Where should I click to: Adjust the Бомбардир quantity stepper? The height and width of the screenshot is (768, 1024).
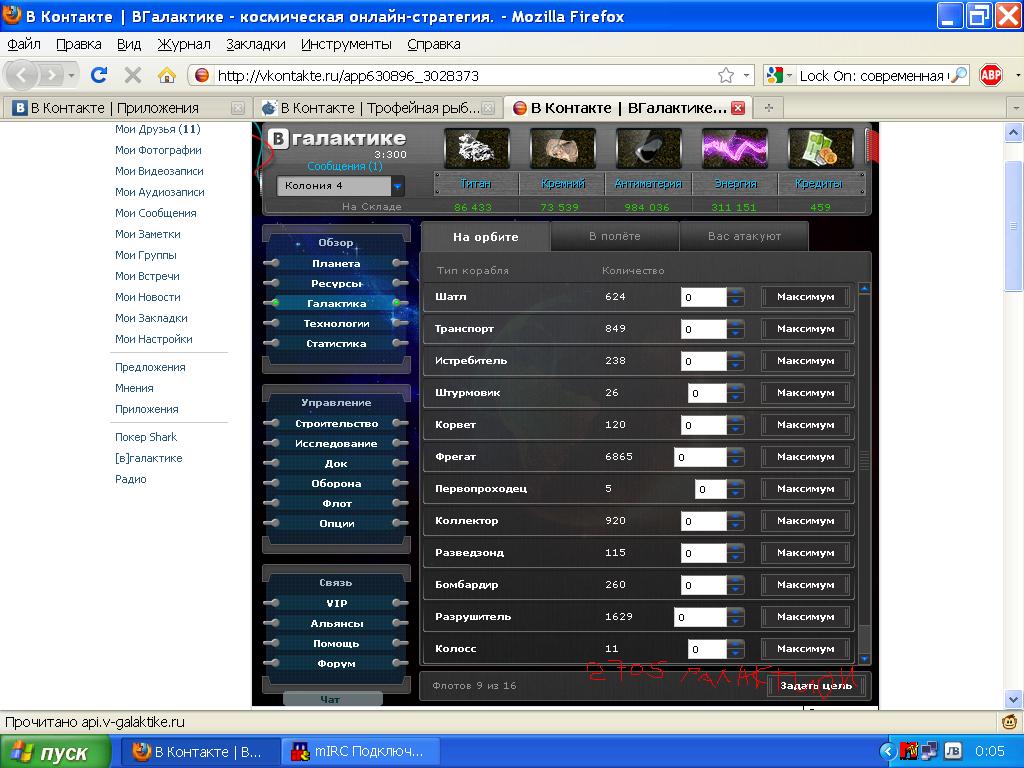coord(735,585)
